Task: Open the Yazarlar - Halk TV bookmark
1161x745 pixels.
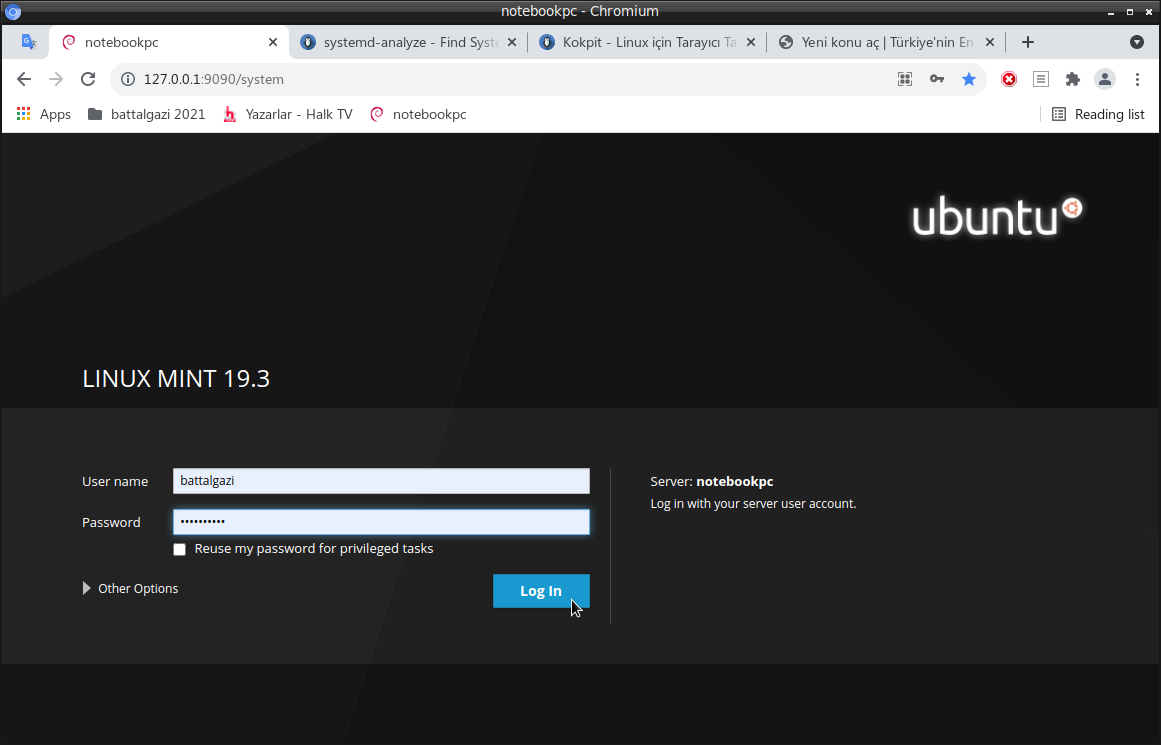Action: pos(288,114)
